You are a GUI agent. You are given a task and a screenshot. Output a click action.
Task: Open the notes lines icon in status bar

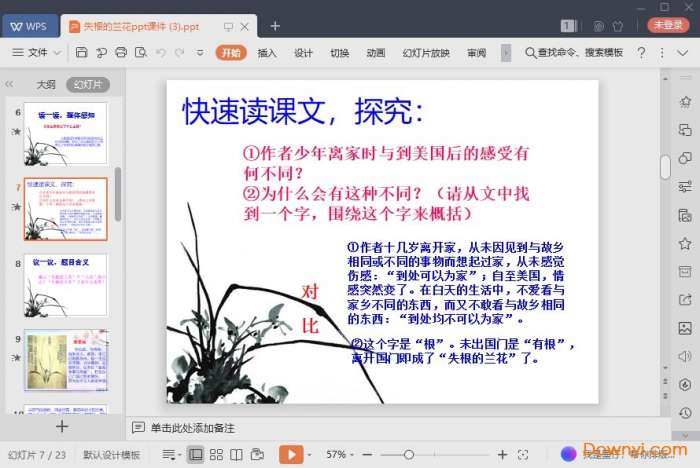coord(168,455)
